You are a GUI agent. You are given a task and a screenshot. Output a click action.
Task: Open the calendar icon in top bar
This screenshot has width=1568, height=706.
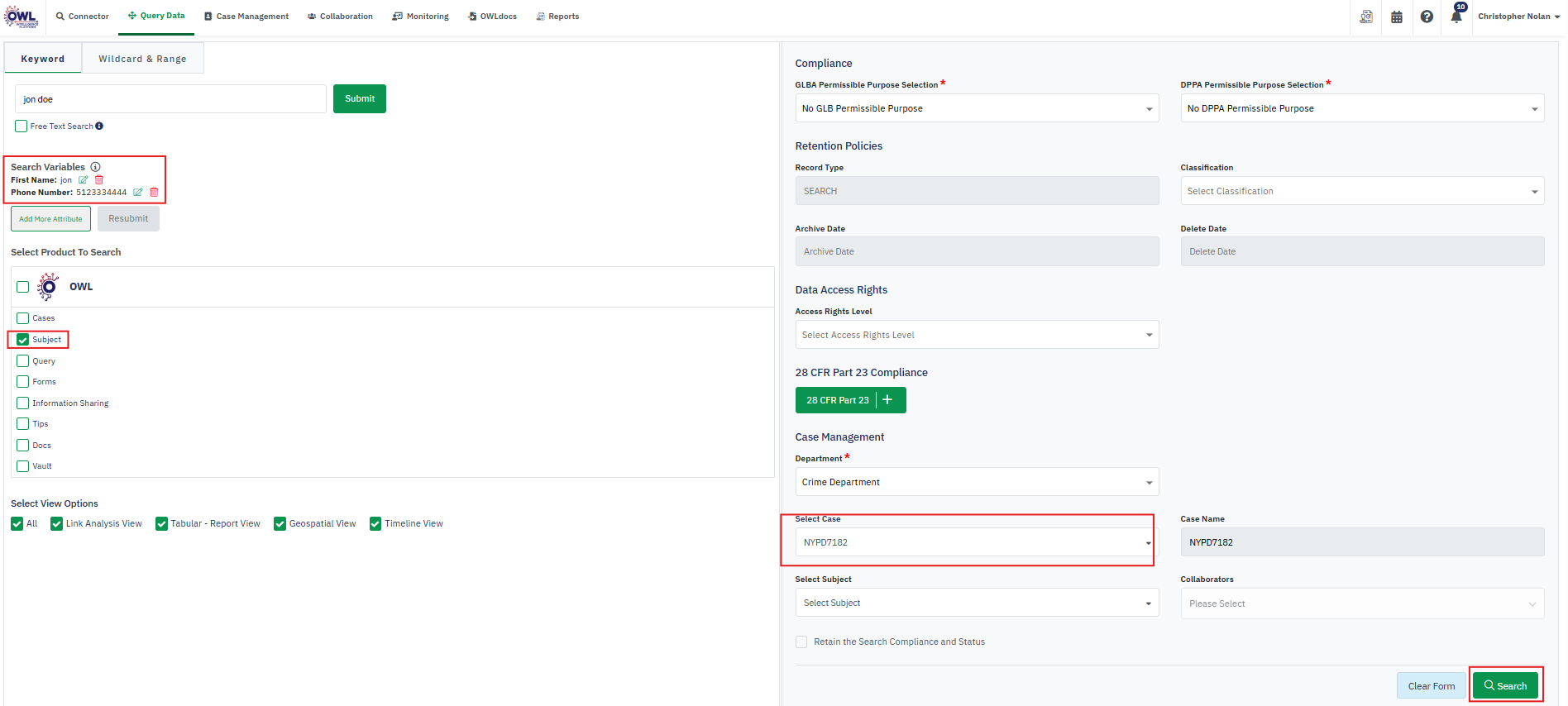click(x=1397, y=17)
